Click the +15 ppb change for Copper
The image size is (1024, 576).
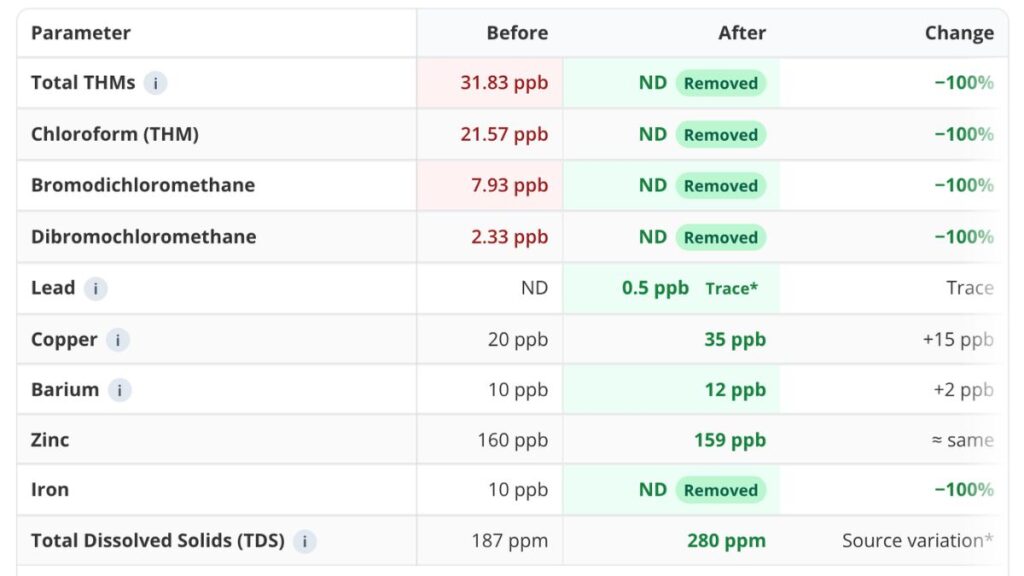[x=960, y=340]
